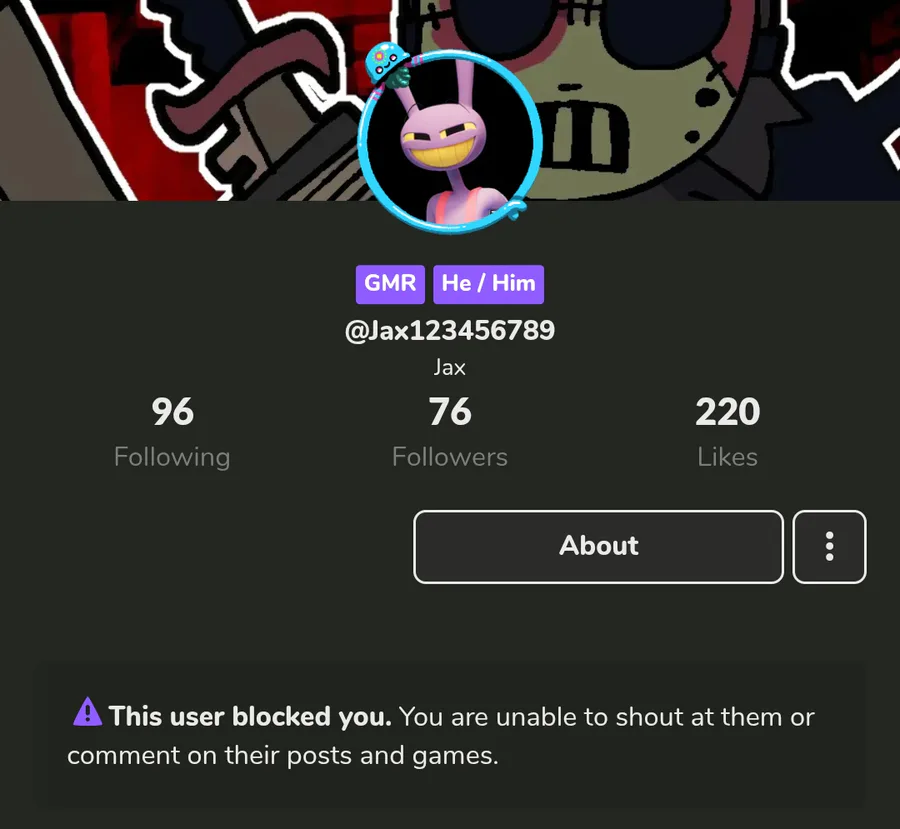Viewport: 900px width, 829px height.
Task: Open the About section button
Action: coord(598,547)
